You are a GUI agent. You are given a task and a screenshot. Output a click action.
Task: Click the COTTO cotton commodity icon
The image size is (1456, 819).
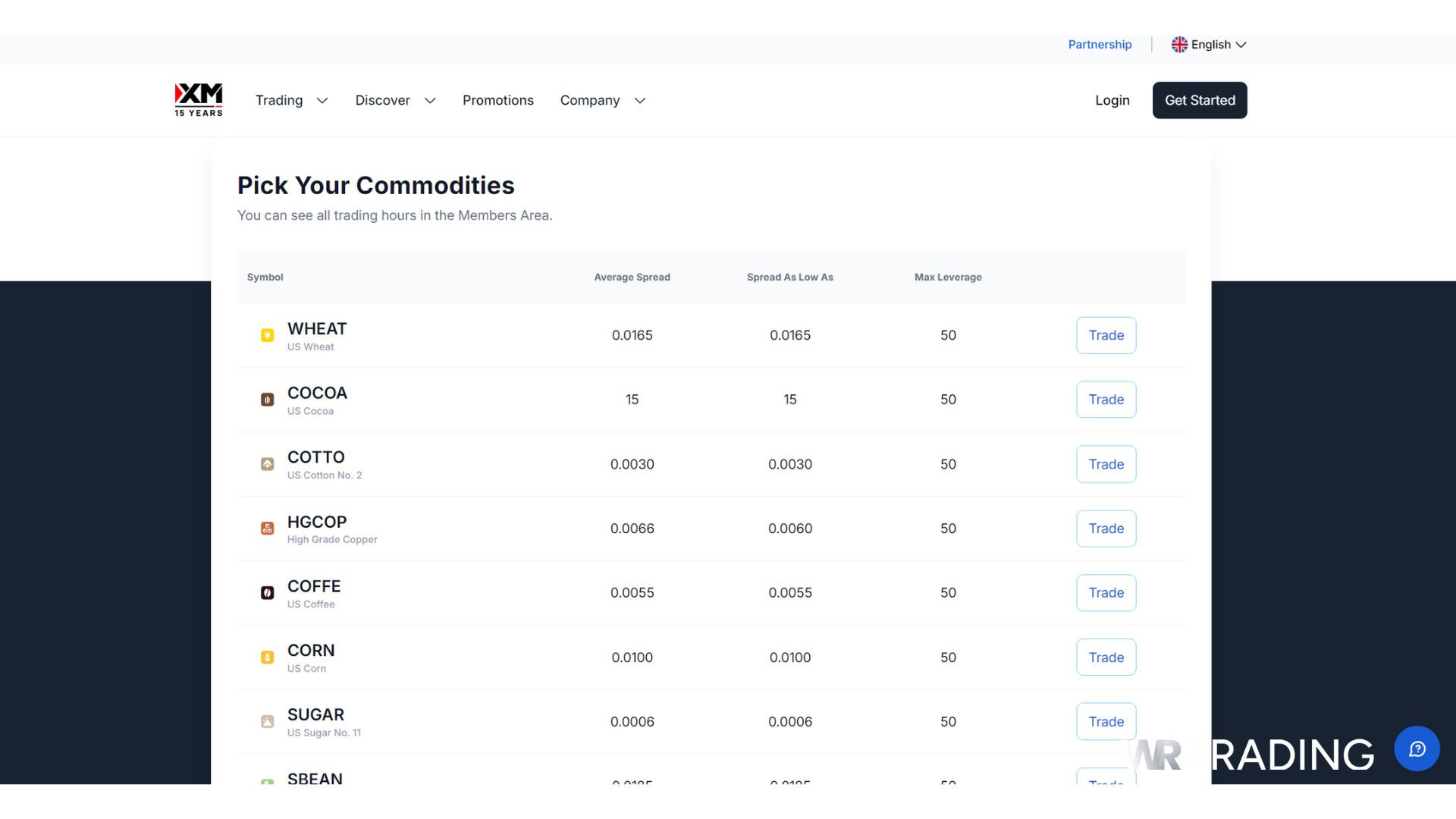coord(267,464)
